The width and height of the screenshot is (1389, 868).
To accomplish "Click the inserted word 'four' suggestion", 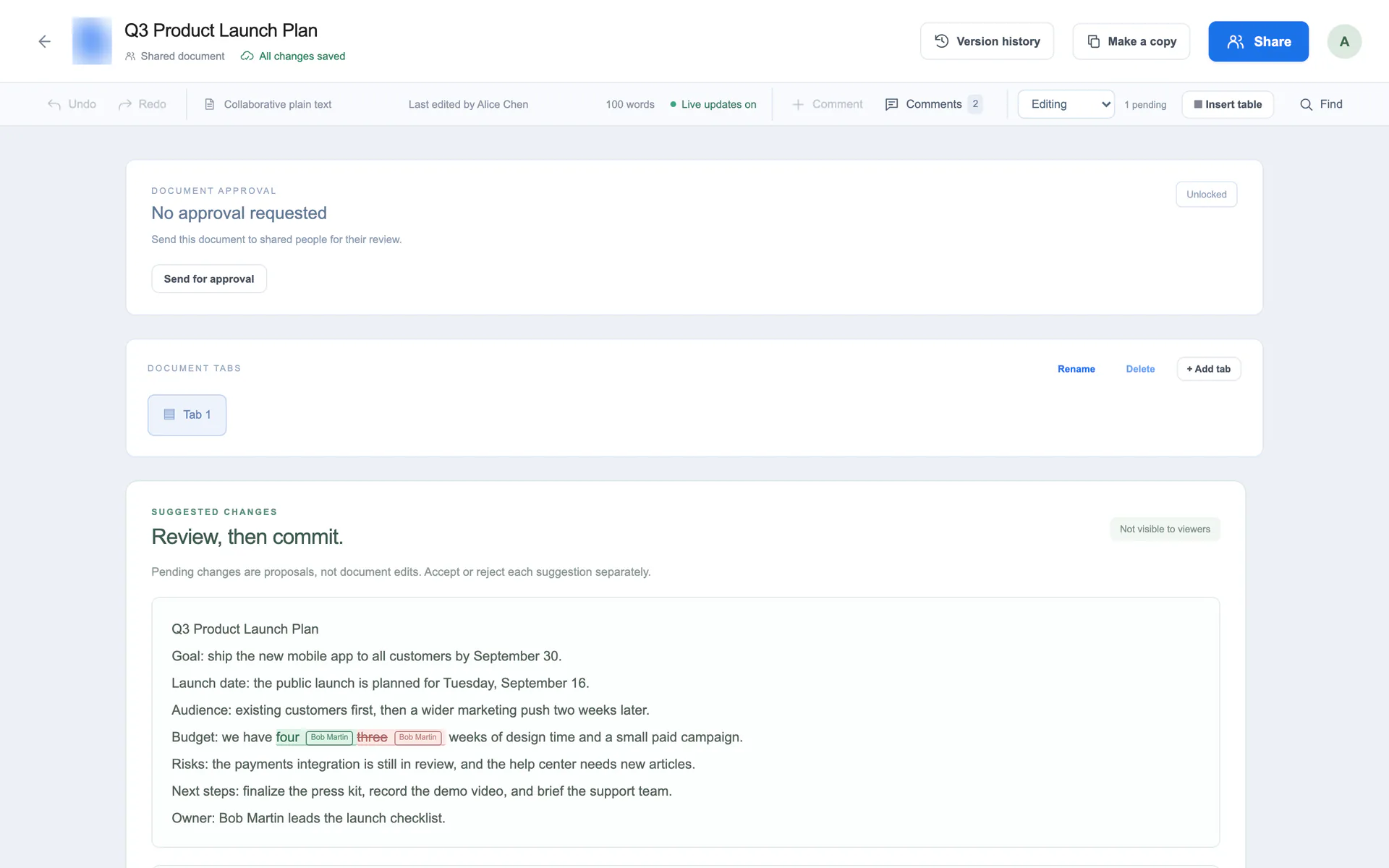I will pos(287,737).
